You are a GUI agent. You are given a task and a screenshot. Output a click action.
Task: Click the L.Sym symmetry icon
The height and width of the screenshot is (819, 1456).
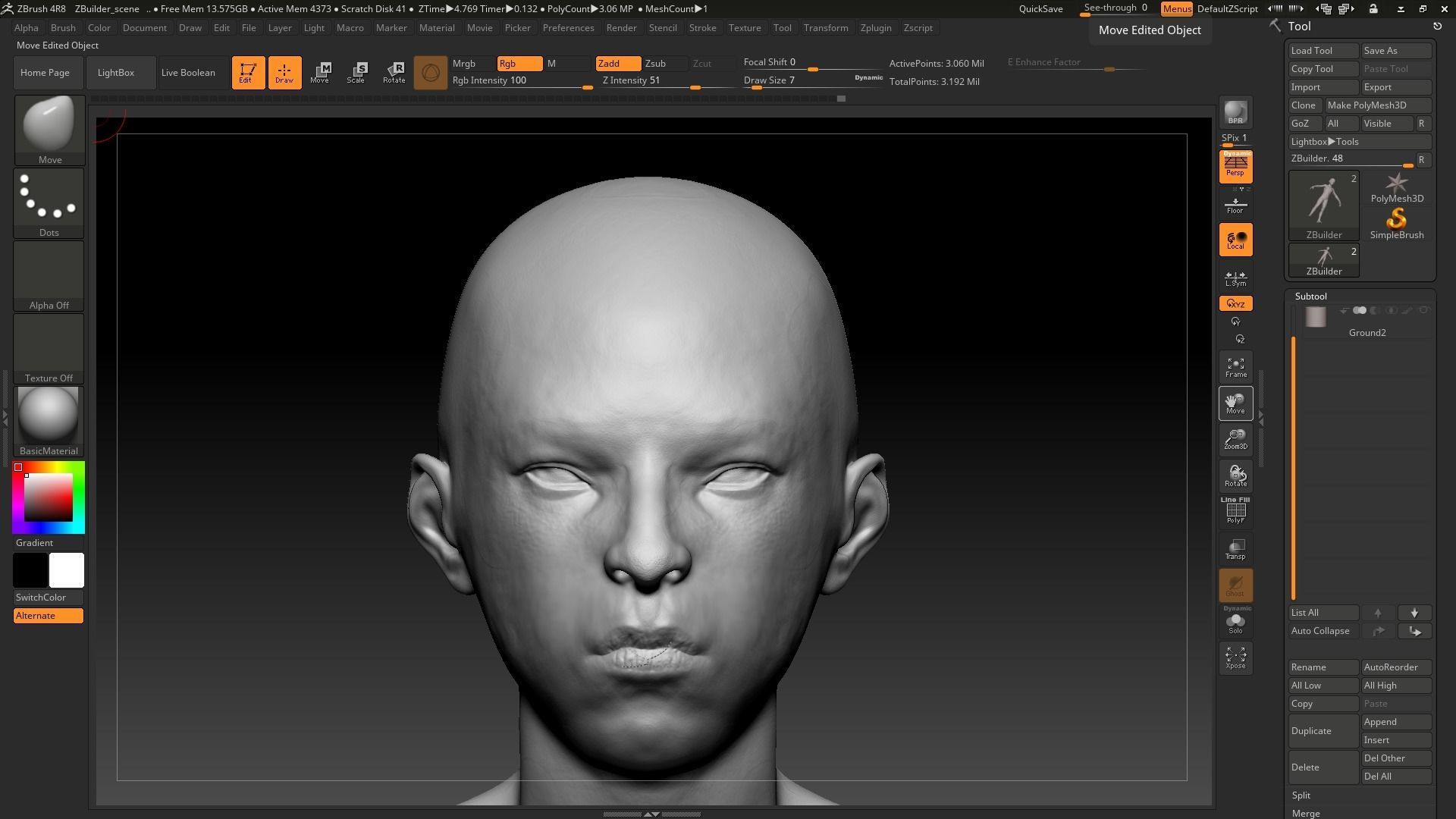tap(1235, 278)
